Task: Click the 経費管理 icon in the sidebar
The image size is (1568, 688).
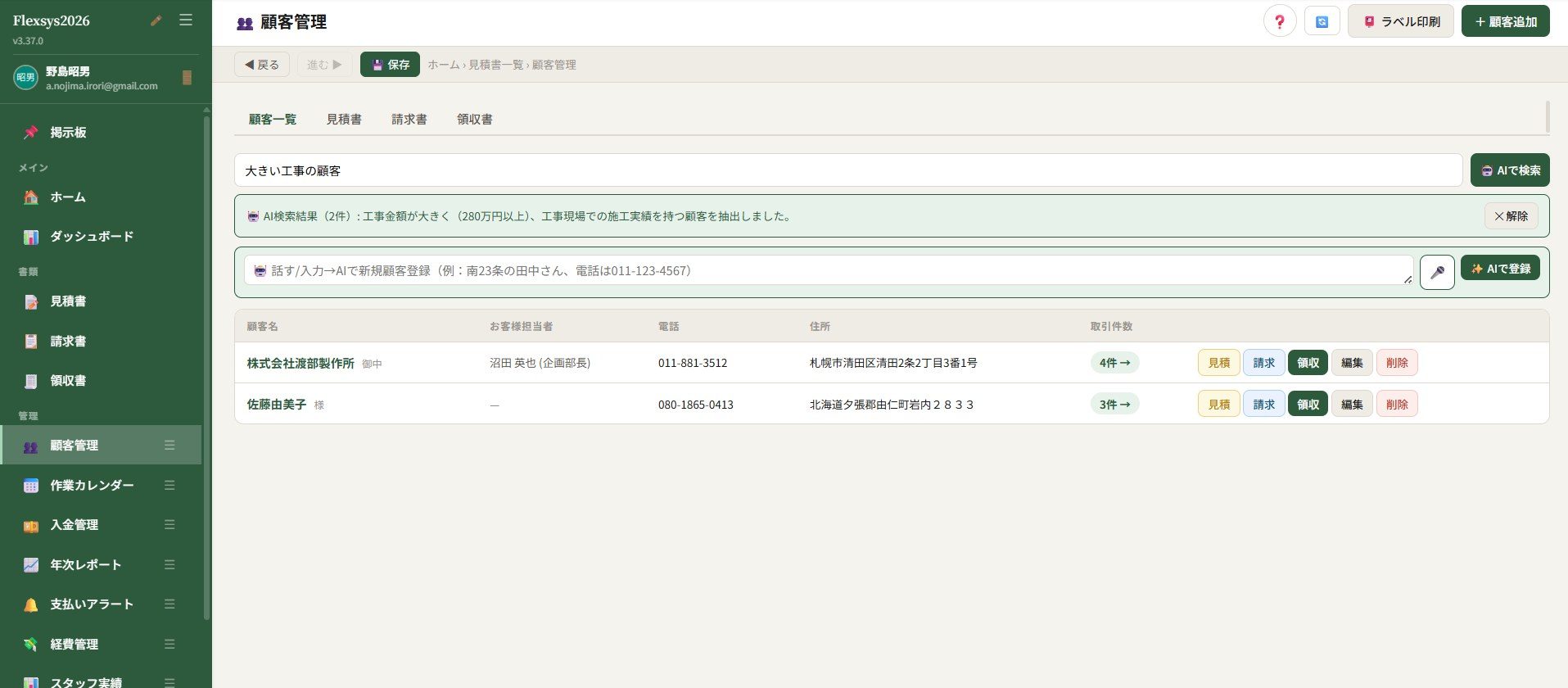Action: point(31,644)
